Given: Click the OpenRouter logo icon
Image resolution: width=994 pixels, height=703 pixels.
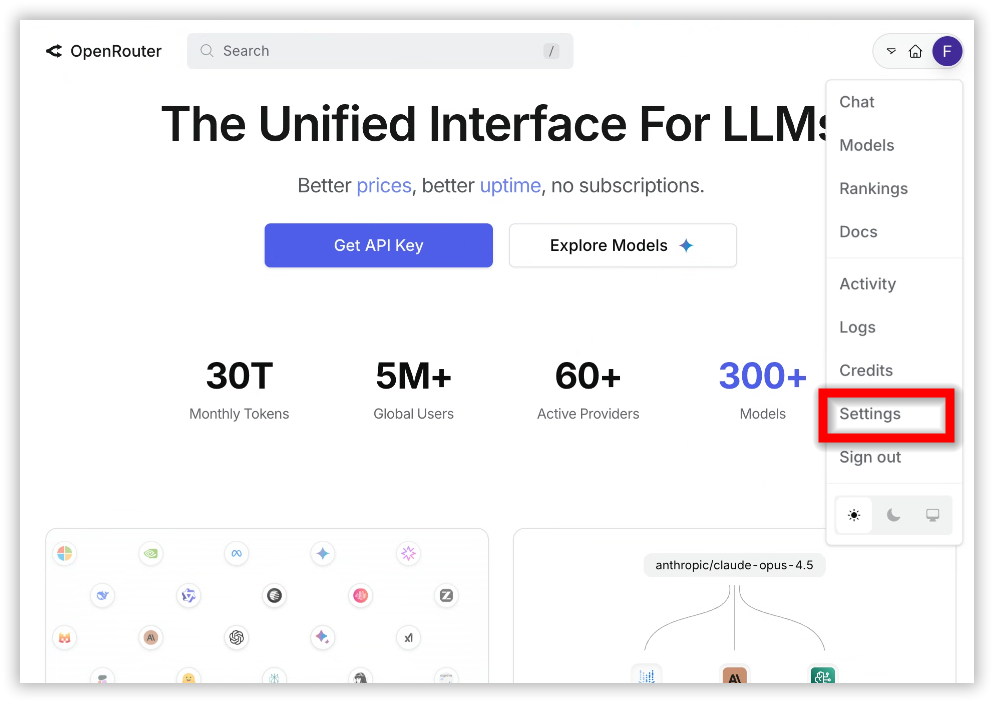Looking at the screenshot, I should click(54, 51).
